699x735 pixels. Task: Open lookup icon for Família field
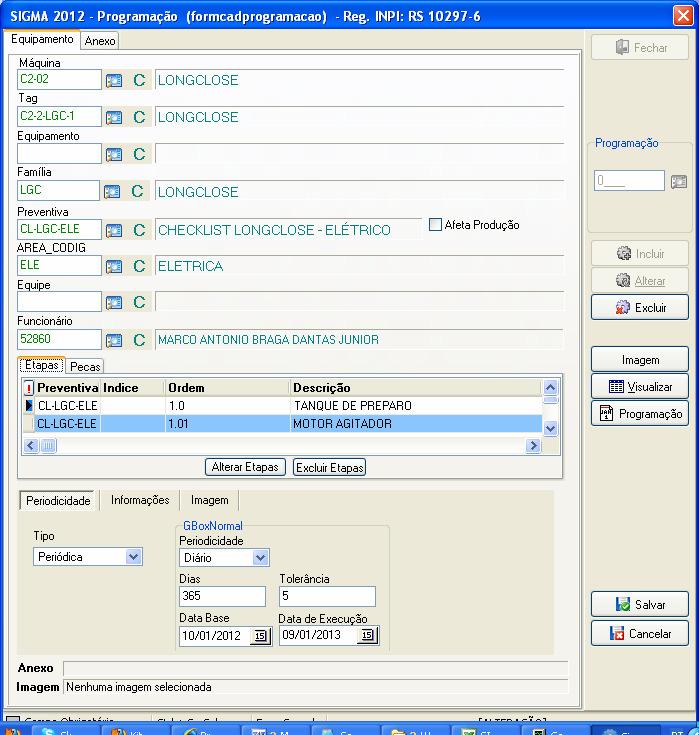pos(112,191)
